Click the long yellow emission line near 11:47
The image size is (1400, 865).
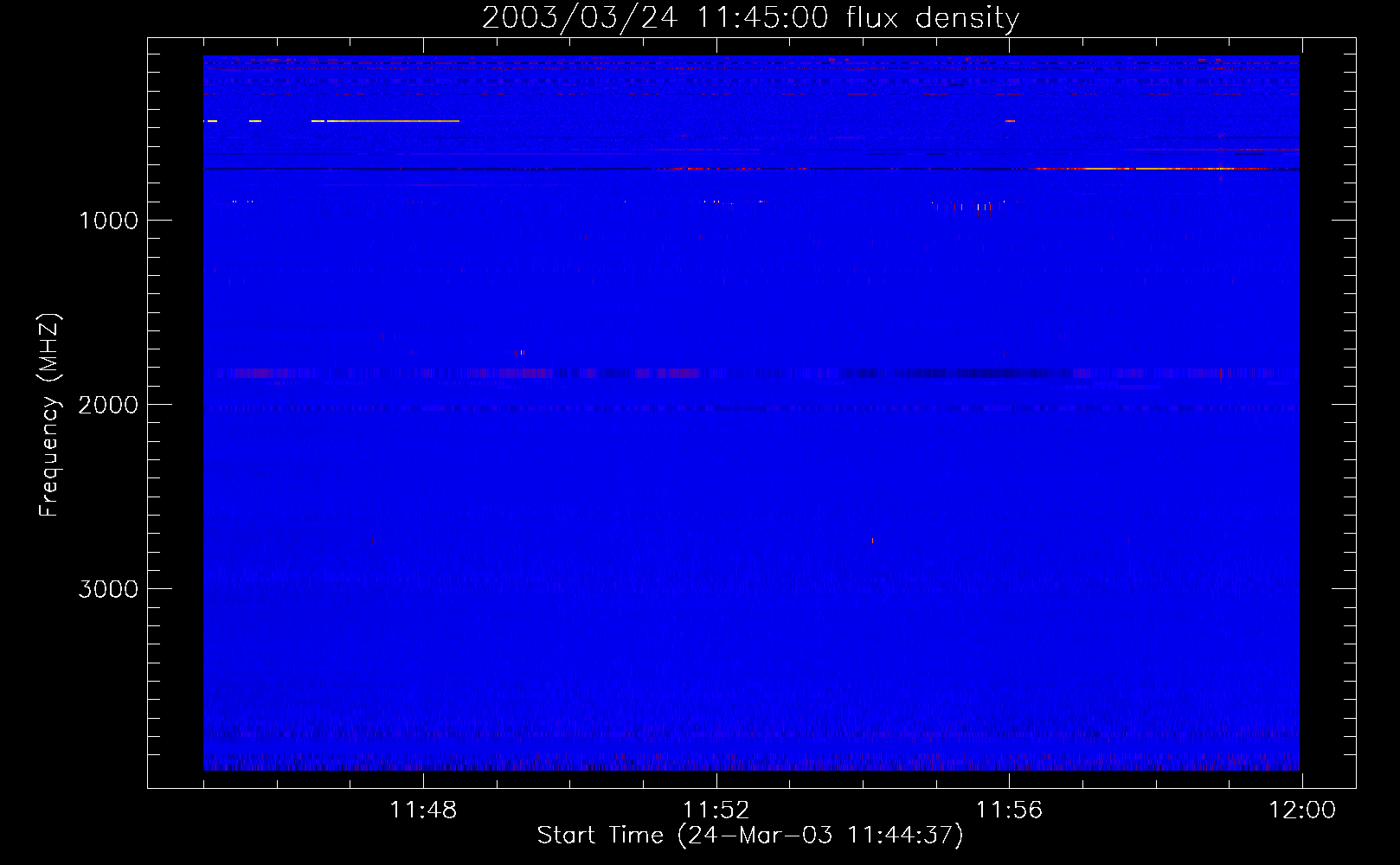pos(393,121)
